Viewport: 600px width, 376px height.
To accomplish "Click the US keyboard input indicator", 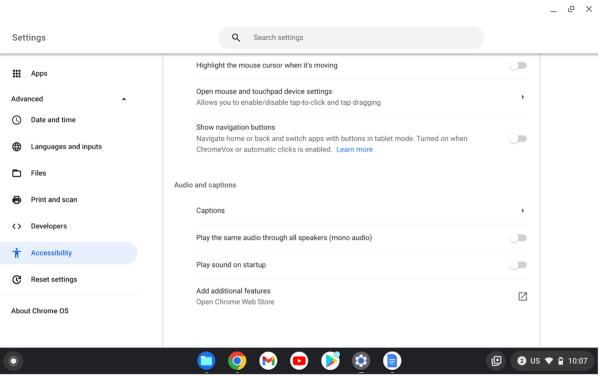I will 535,361.
